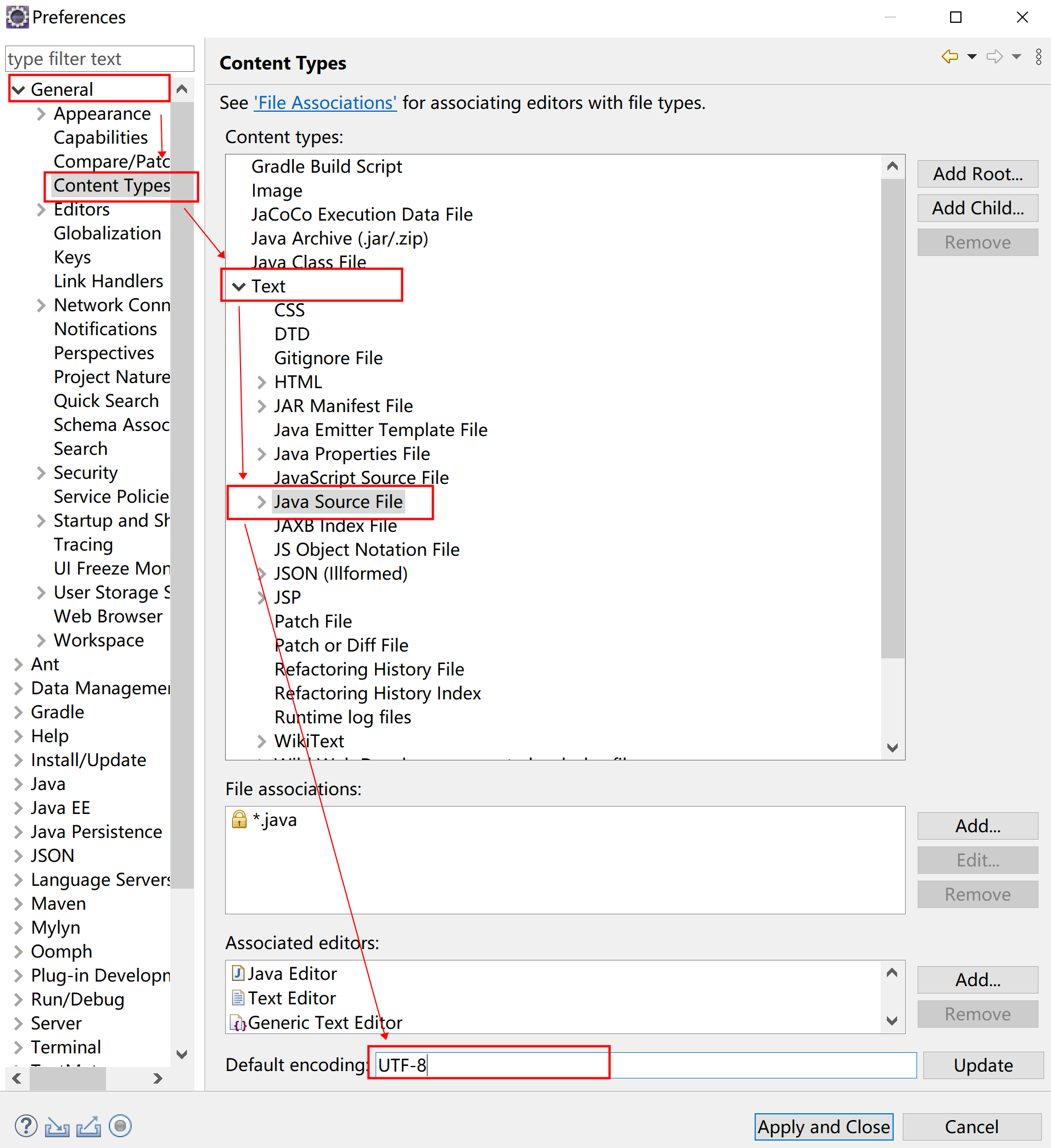Click the Export preferences icon
The height and width of the screenshot is (1148, 1051).
[88, 1126]
